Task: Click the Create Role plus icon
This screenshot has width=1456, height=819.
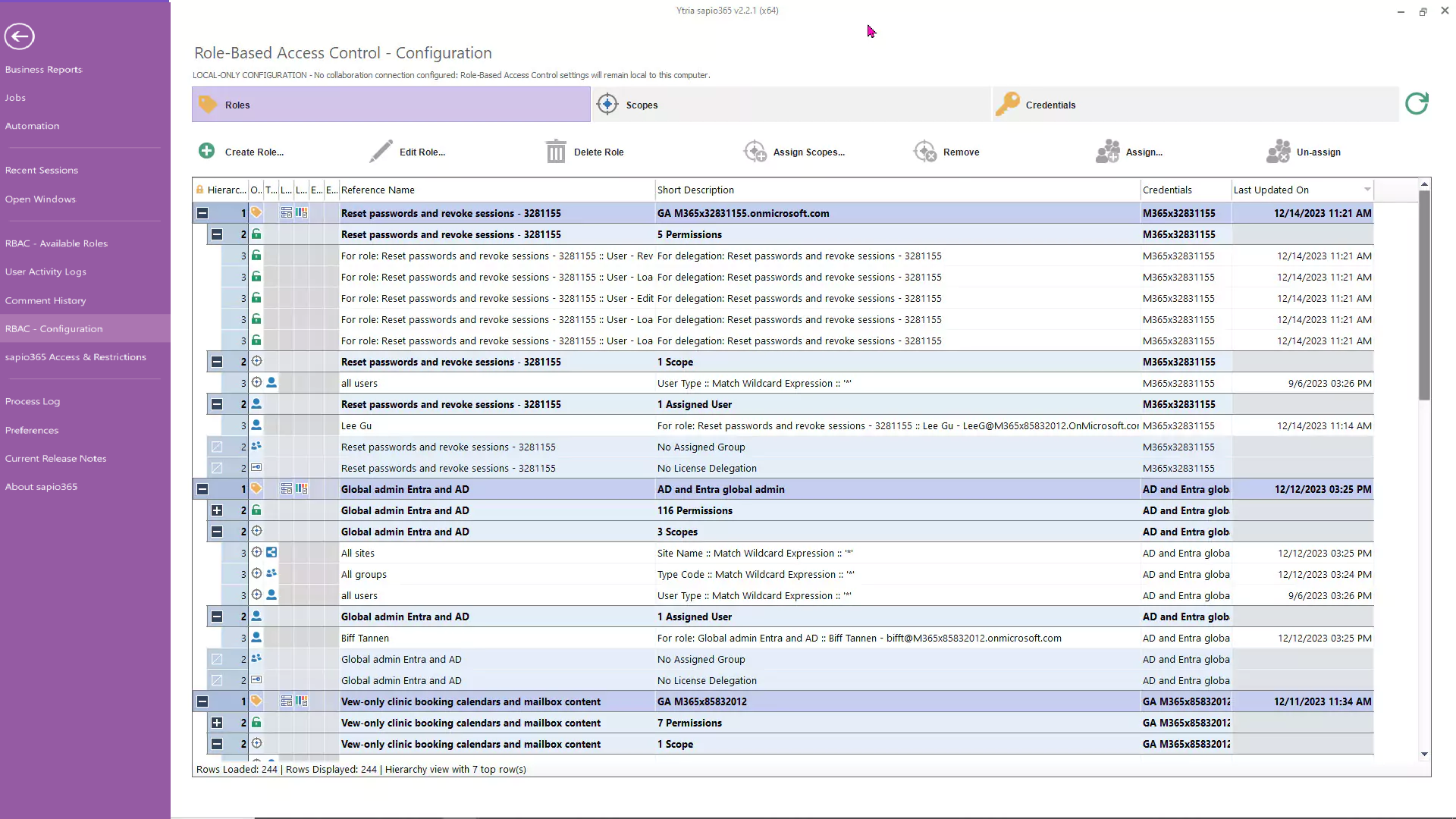Action: coord(206,151)
